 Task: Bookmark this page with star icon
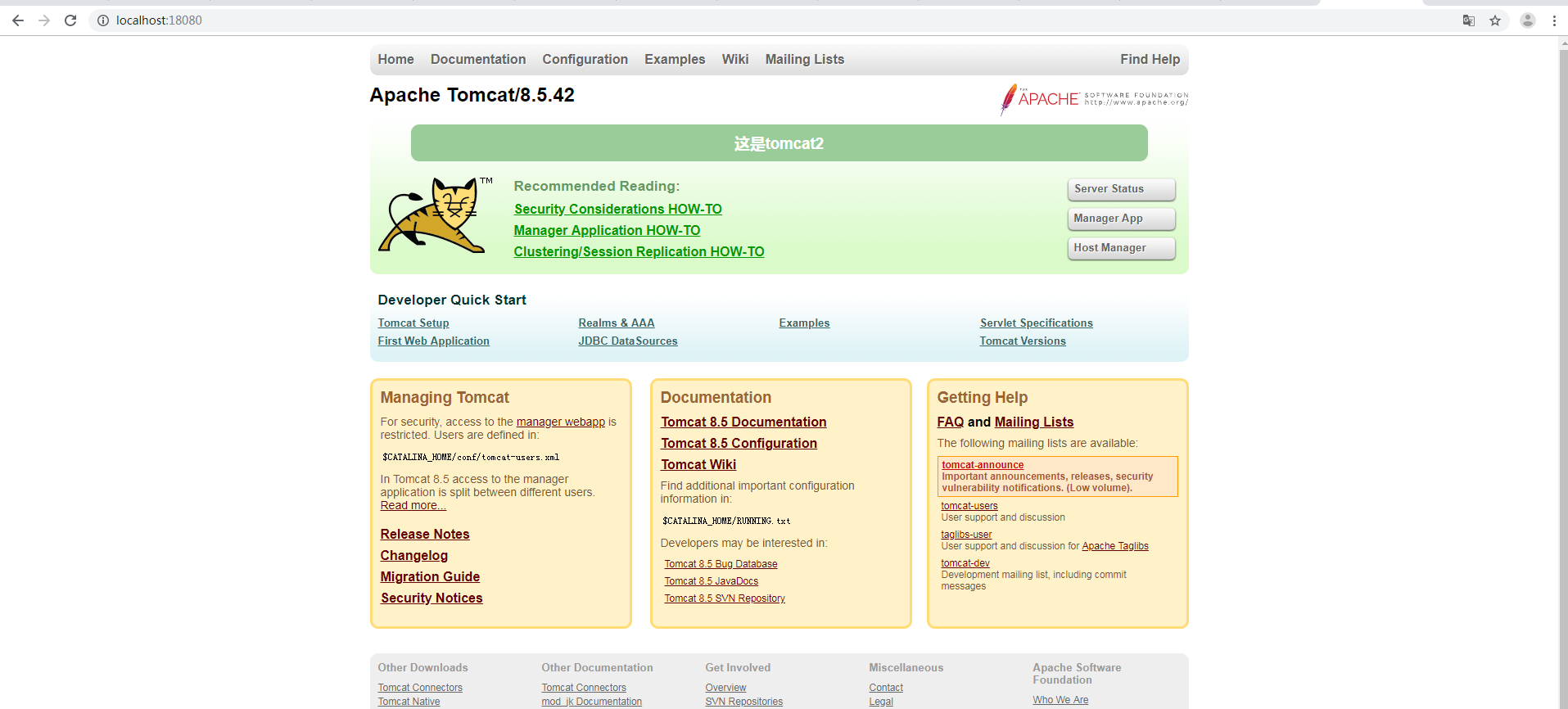[x=1495, y=20]
